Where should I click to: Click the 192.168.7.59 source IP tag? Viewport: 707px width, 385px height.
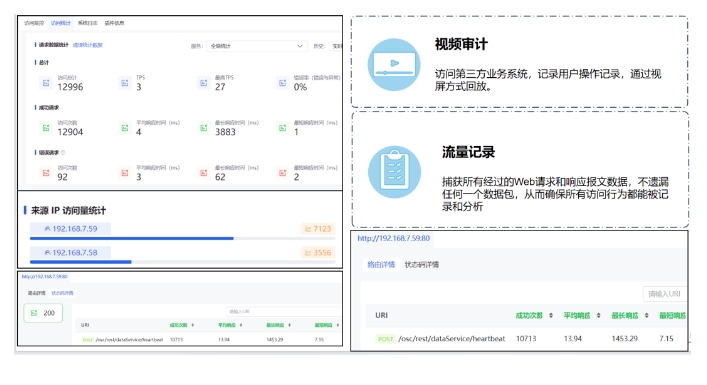[x=70, y=229]
